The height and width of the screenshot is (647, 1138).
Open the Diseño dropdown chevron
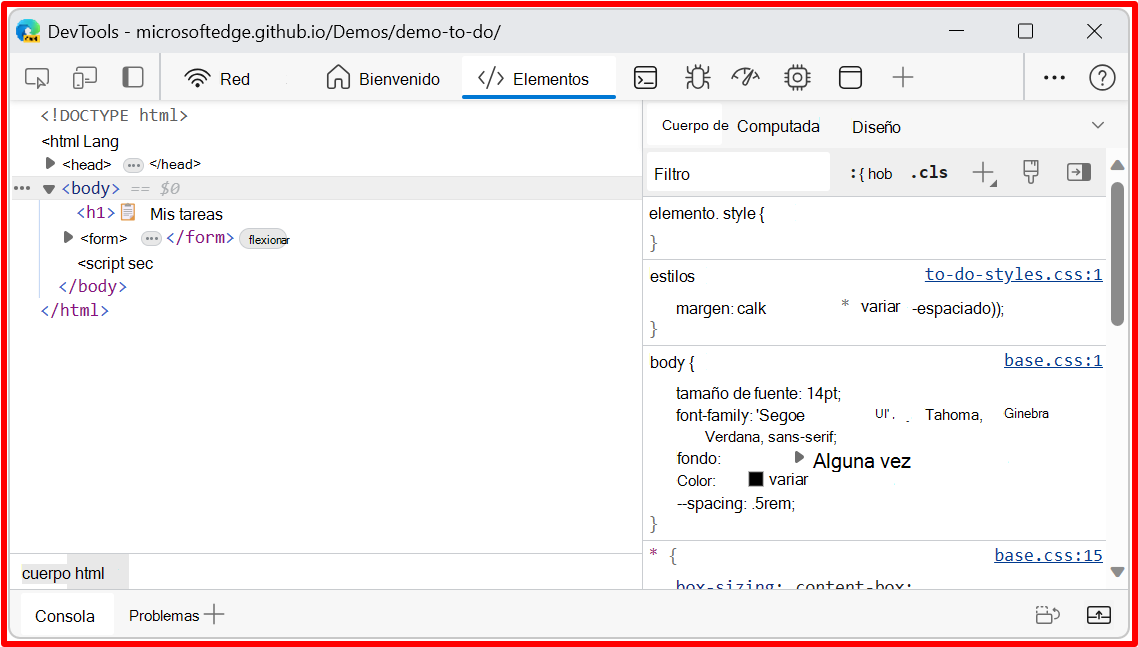pyautogui.click(x=1098, y=126)
